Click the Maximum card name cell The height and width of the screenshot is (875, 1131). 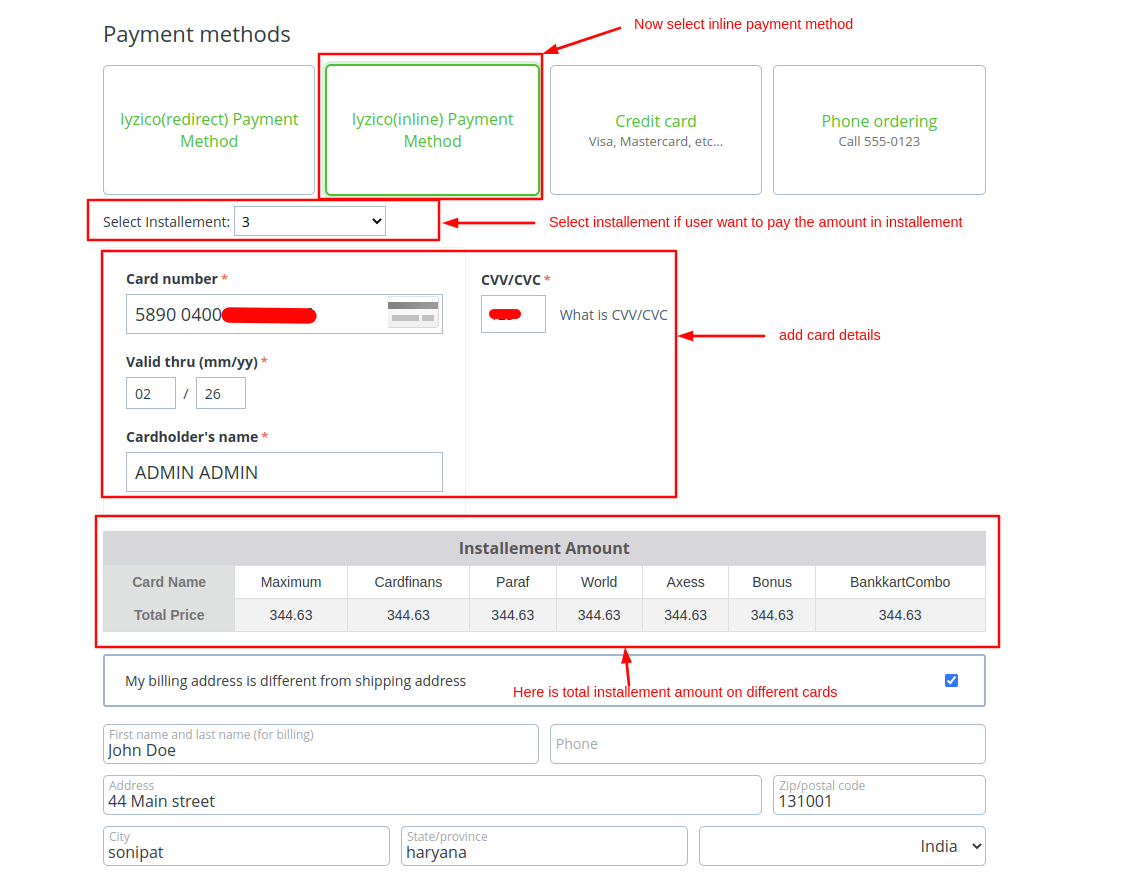[291, 582]
